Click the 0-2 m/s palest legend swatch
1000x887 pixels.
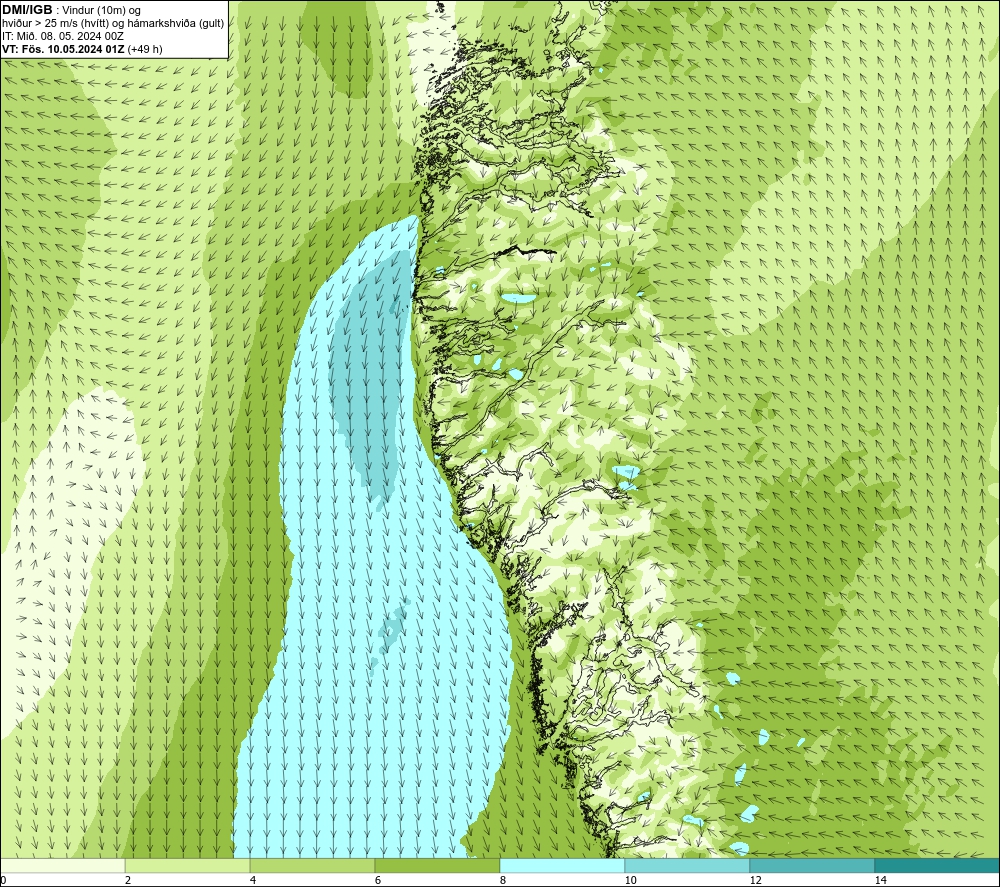point(62,866)
